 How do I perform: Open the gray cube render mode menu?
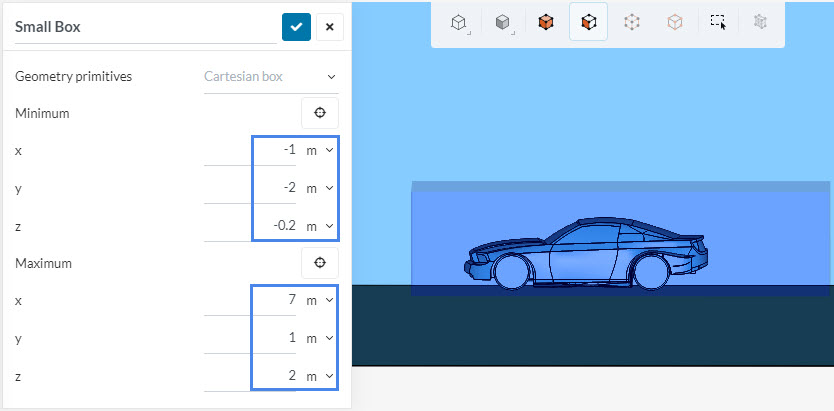[x=503, y=22]
